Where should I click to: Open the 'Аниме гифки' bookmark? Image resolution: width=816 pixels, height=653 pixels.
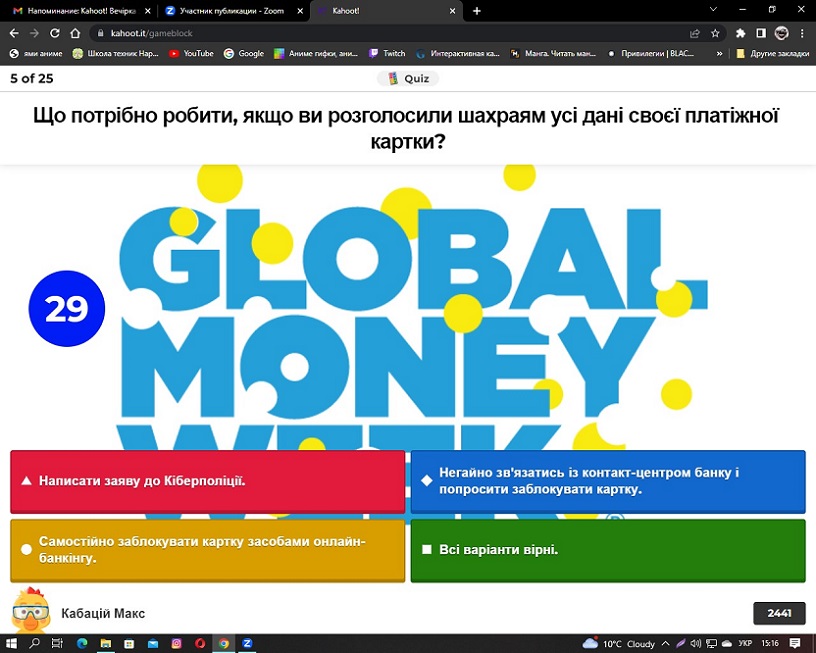316,54
